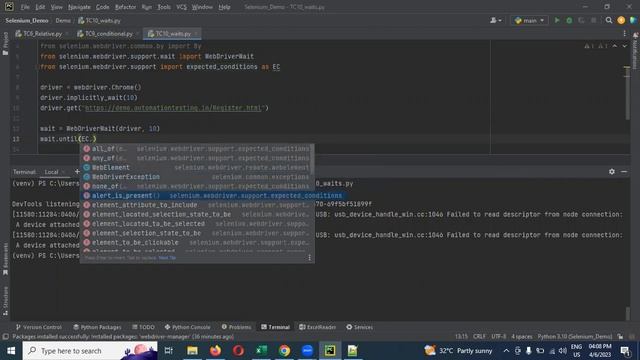640x360 pixels.
Task: Choose element_to_be_clickable completion suggestion
Action: pyautogui.click(x=197, y=242)
